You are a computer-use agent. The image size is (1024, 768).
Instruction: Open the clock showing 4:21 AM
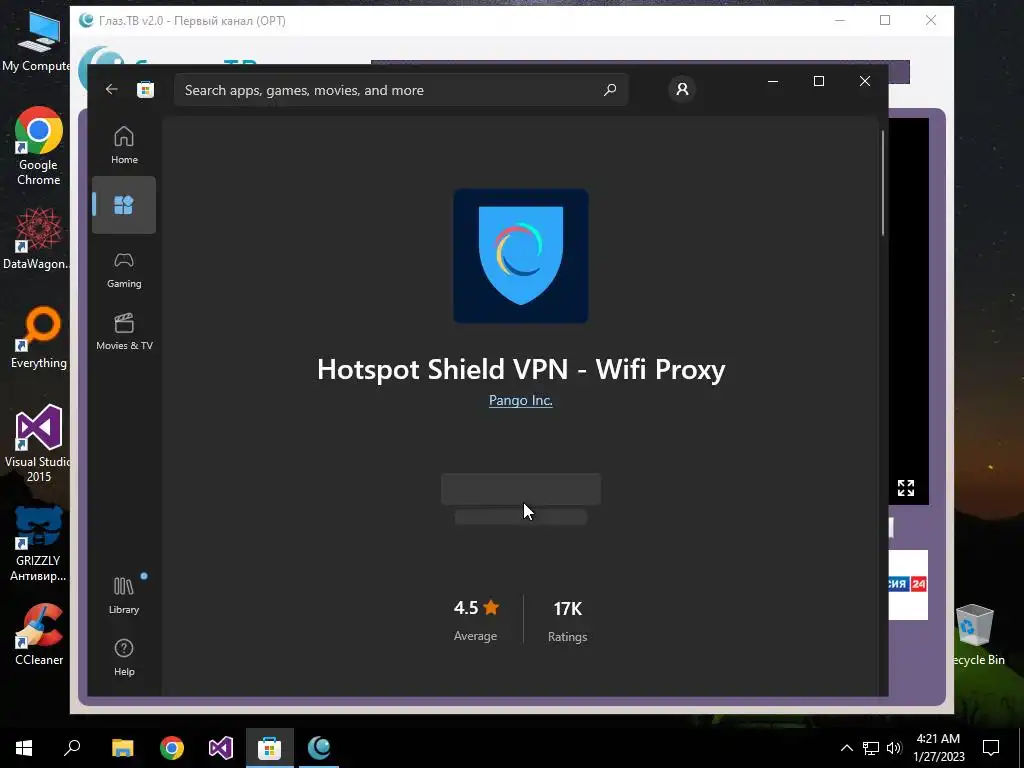938,748
